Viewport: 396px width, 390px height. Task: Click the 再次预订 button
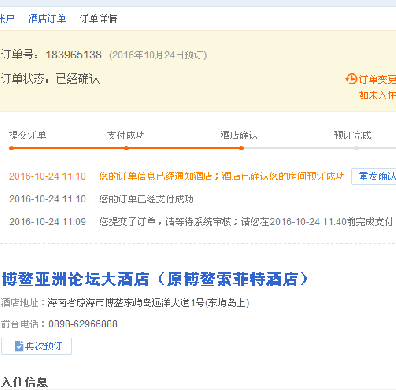pyautogui.click(x=36, y=346)
